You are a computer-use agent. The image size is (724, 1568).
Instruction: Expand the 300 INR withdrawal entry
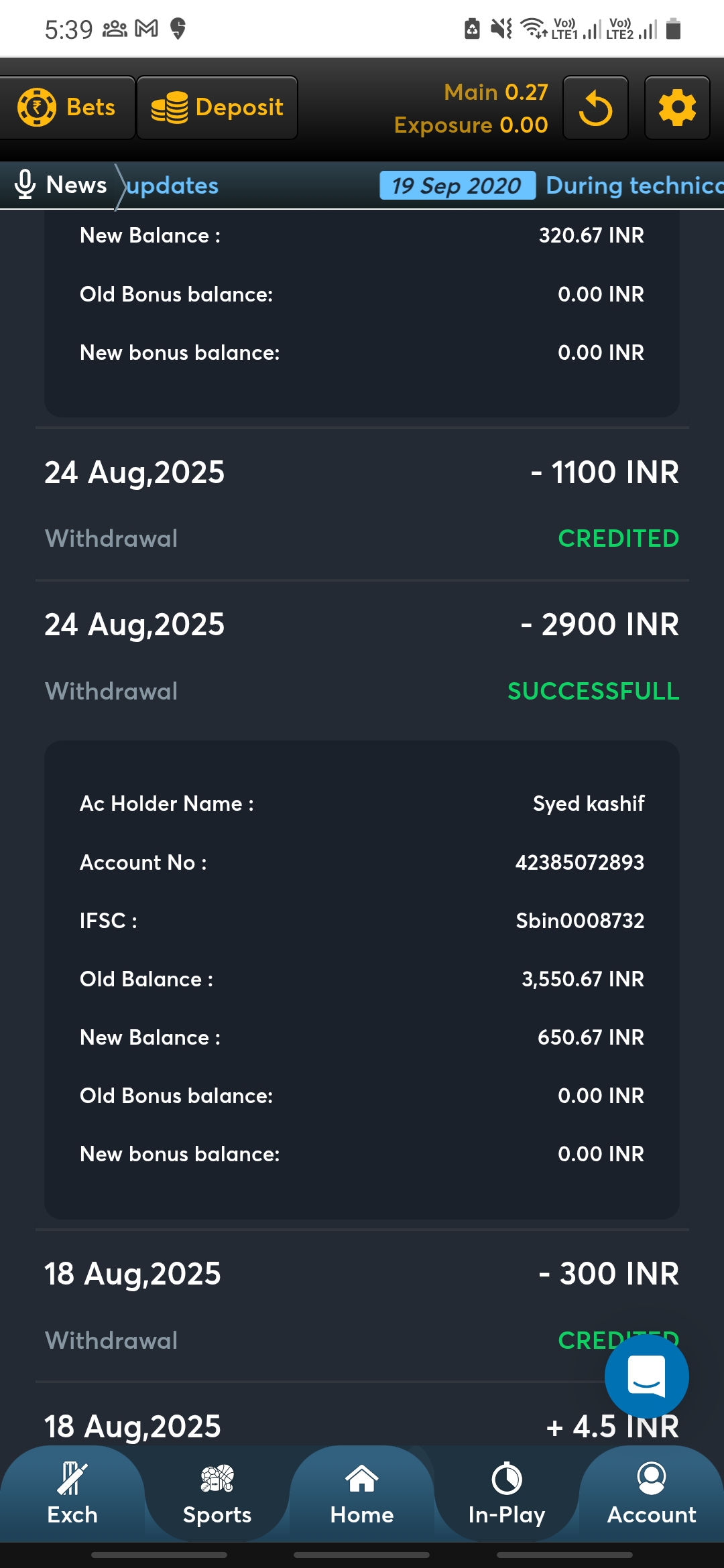(x=362, y=1305)
